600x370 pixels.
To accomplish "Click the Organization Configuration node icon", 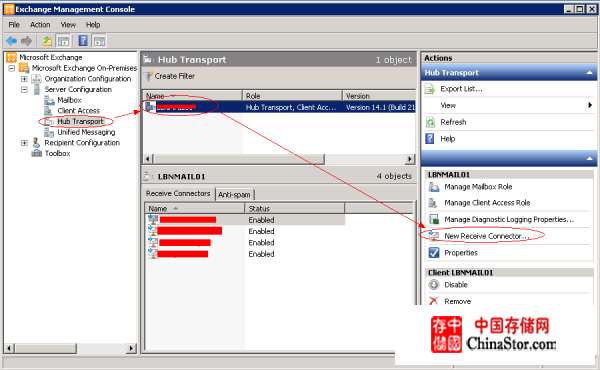I will pos(36,79).
